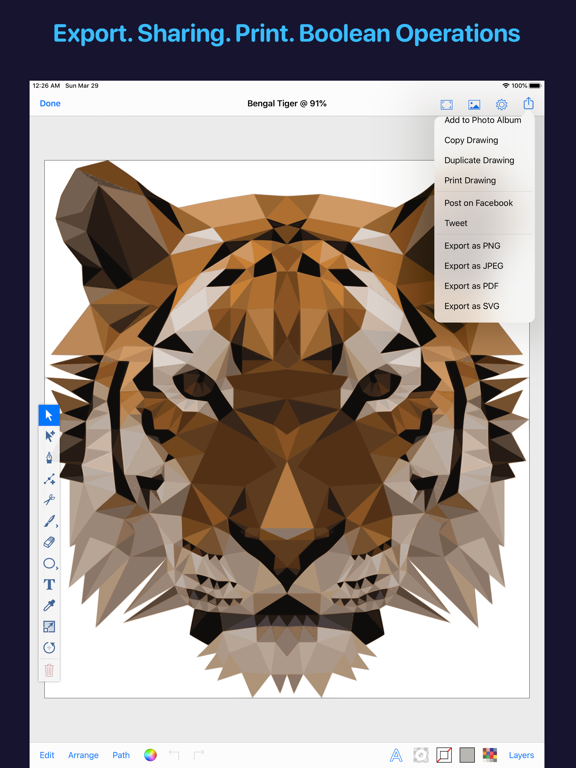Choose Export as SVG
The image size is (576, 768).
coord(472,306)
